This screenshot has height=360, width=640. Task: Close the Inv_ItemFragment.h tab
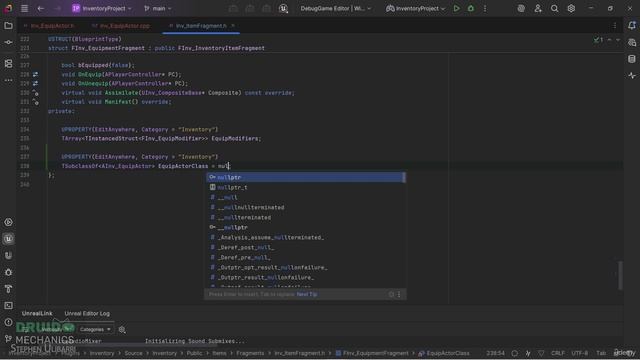pos(233,26)
